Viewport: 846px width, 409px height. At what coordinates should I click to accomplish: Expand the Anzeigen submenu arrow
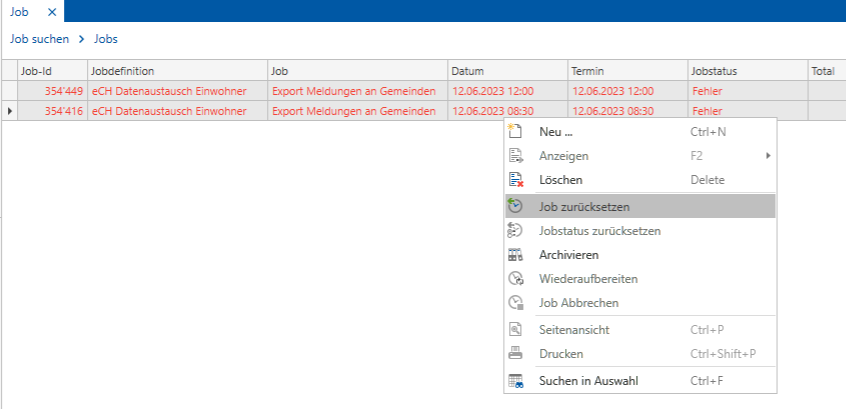click(768, 156)
